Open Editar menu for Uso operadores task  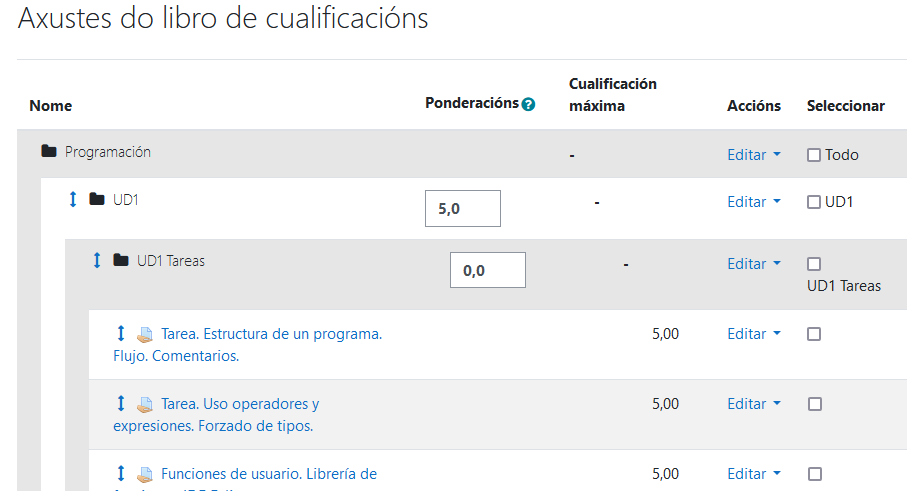pos(753,404)
